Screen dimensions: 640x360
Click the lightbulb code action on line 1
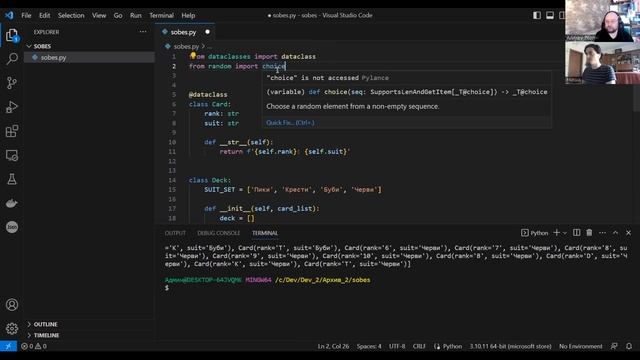193,56
